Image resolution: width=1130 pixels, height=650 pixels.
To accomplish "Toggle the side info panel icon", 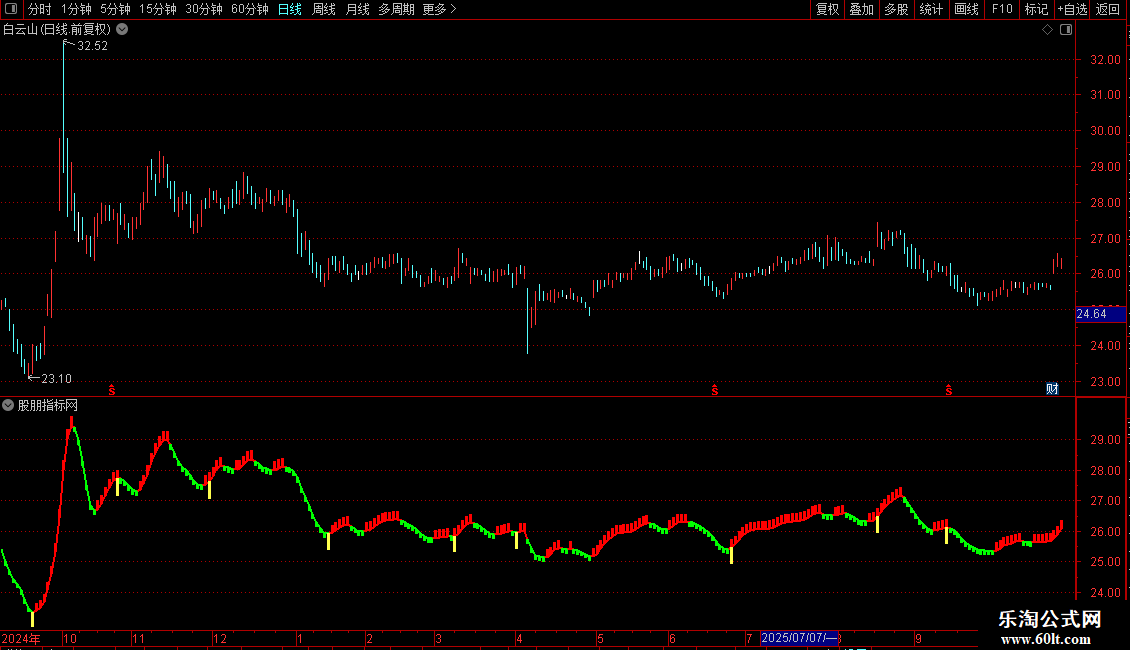I will [x=1066, y=30].
